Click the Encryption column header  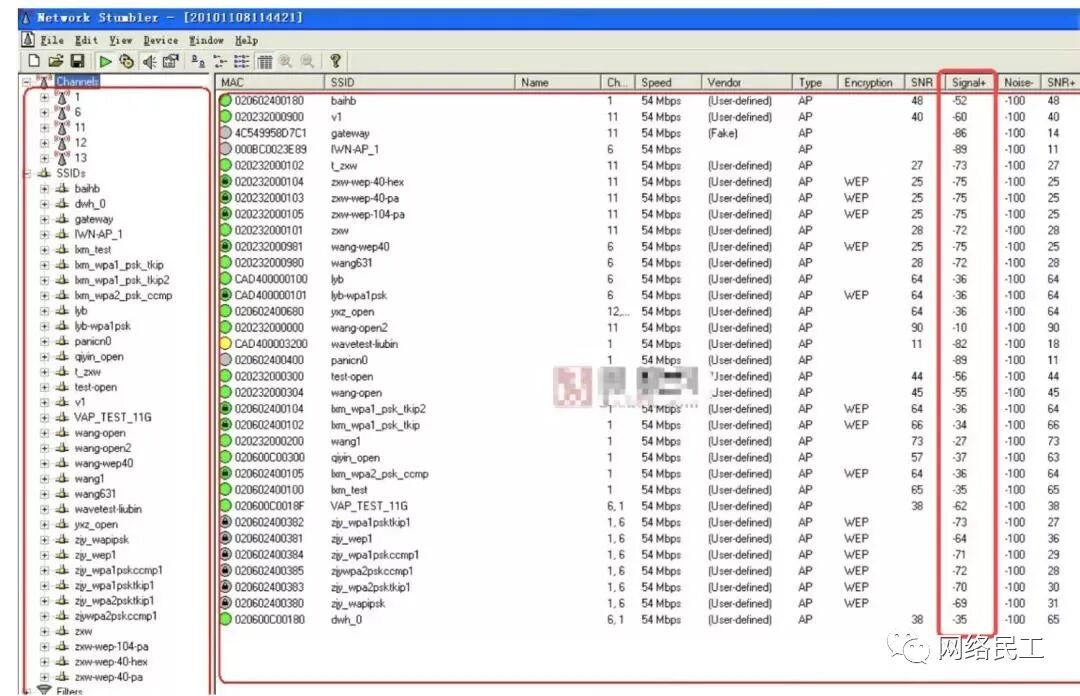click(x=869, y=82)
